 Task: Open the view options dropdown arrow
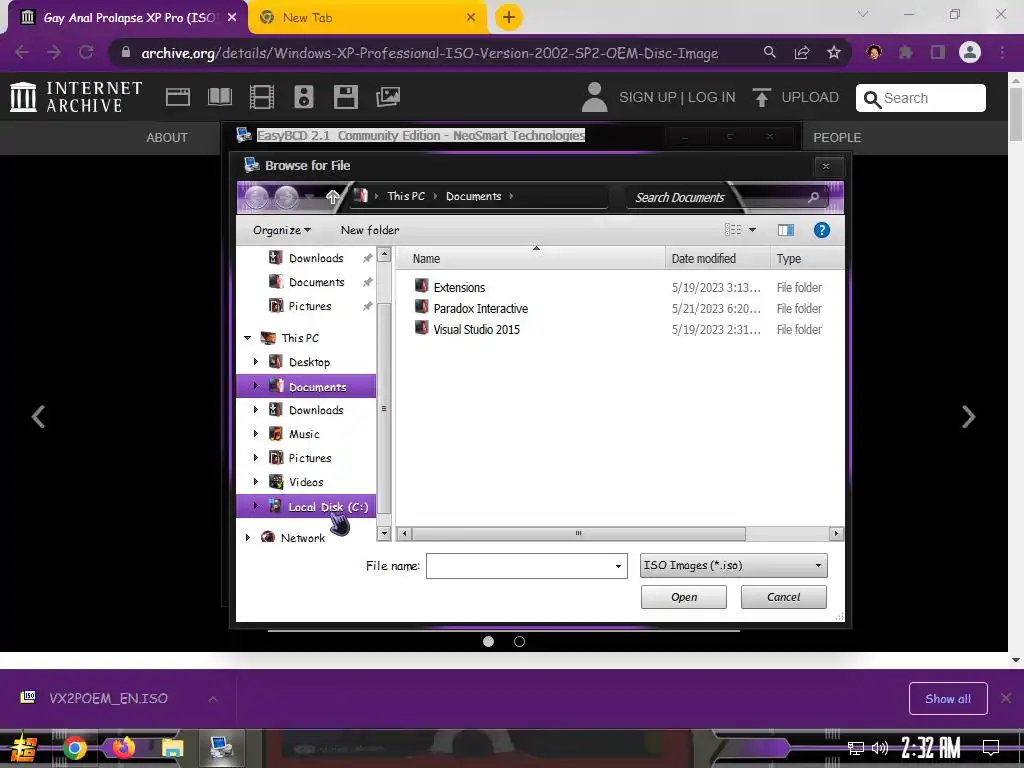pyautogui.click(x=752, y=230)
